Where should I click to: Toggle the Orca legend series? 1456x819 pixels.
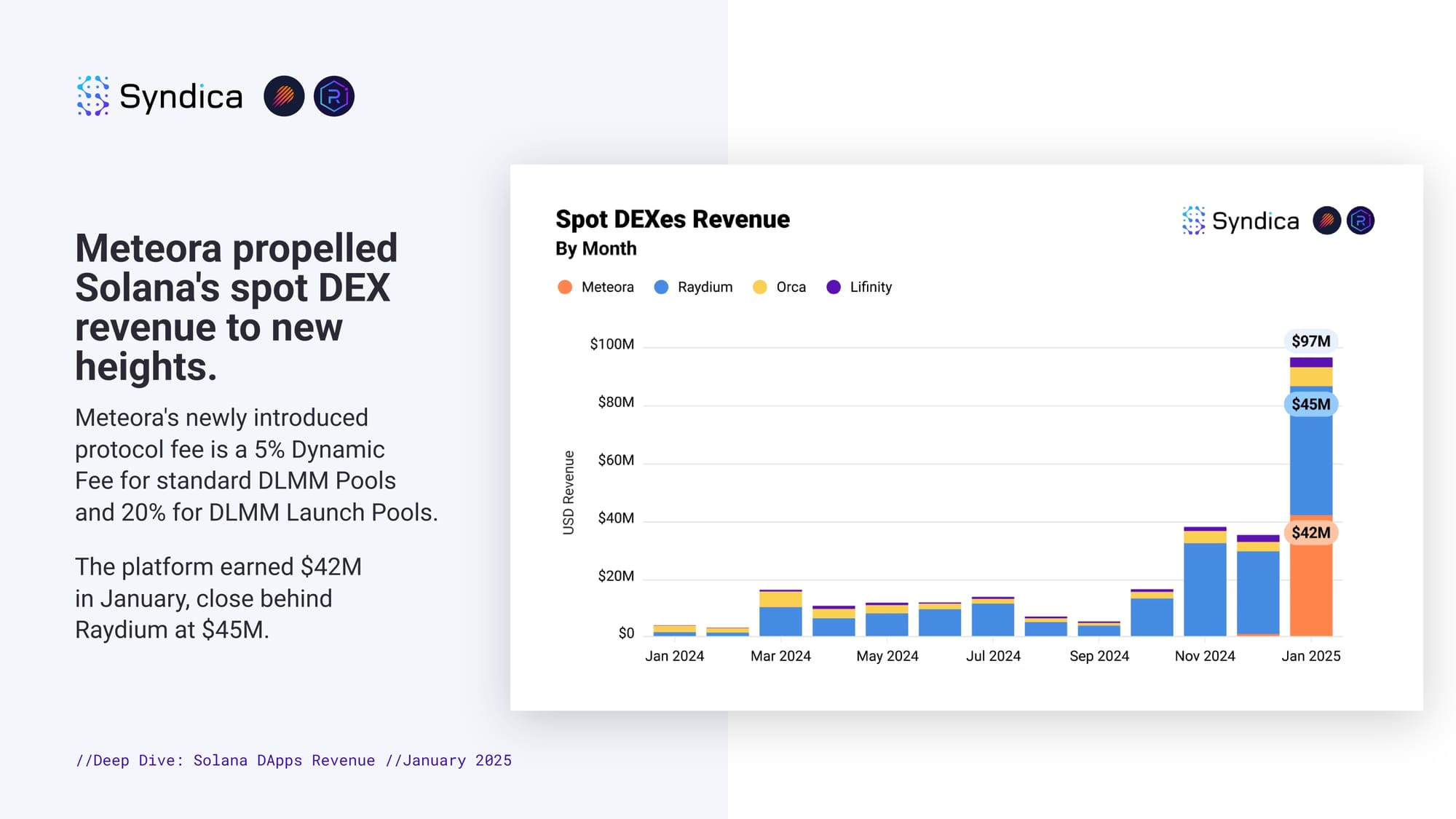791,287
